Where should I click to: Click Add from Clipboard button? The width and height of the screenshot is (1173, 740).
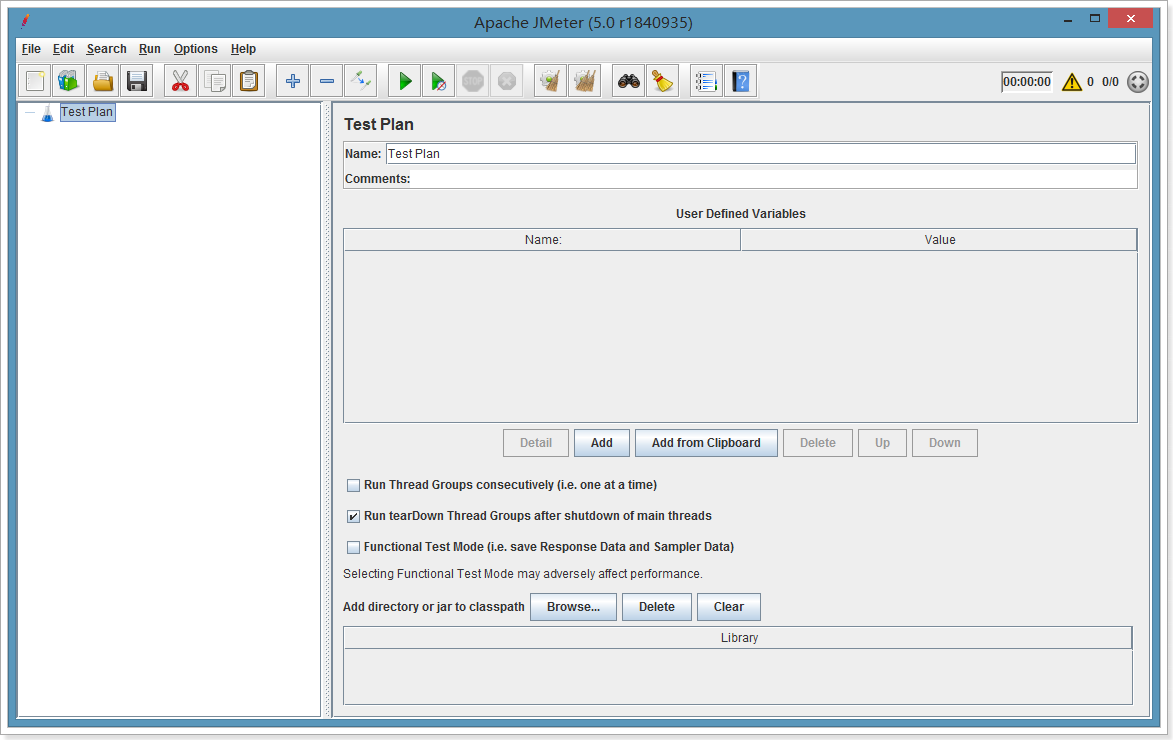pos(706,443)
